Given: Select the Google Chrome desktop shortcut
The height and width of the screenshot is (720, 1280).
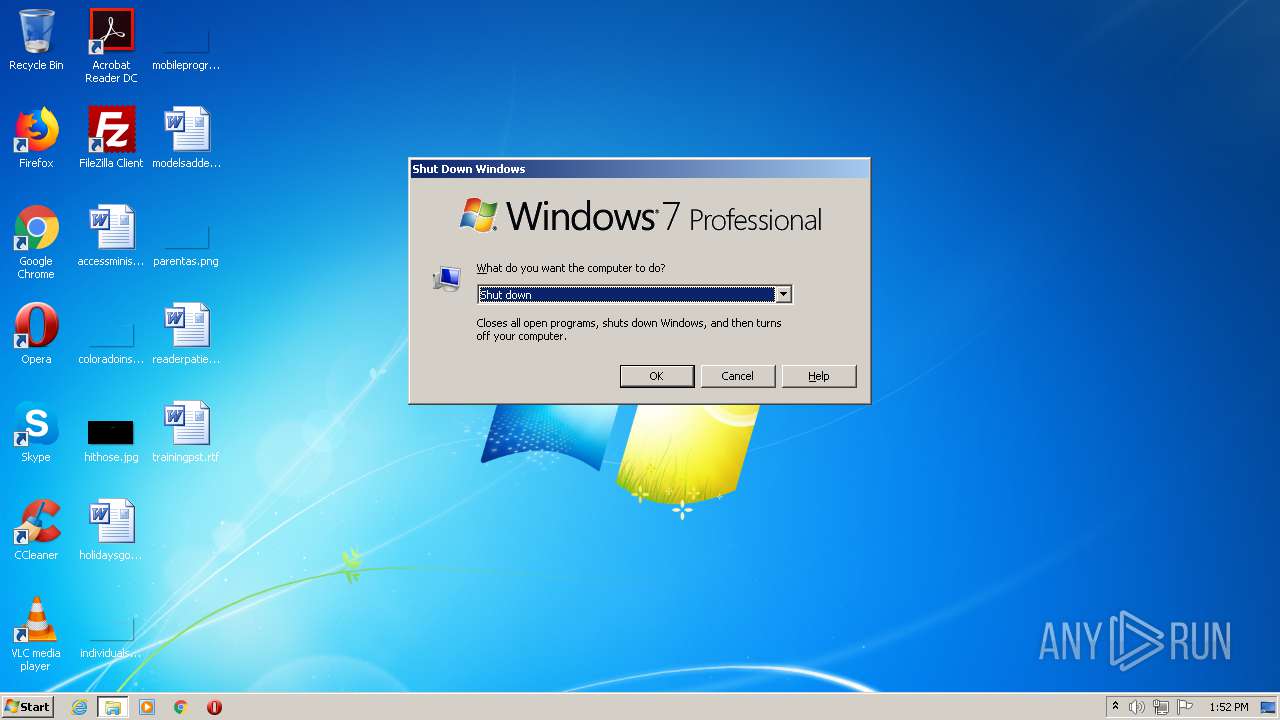Looking at the screenshot, I should point(36,242).
